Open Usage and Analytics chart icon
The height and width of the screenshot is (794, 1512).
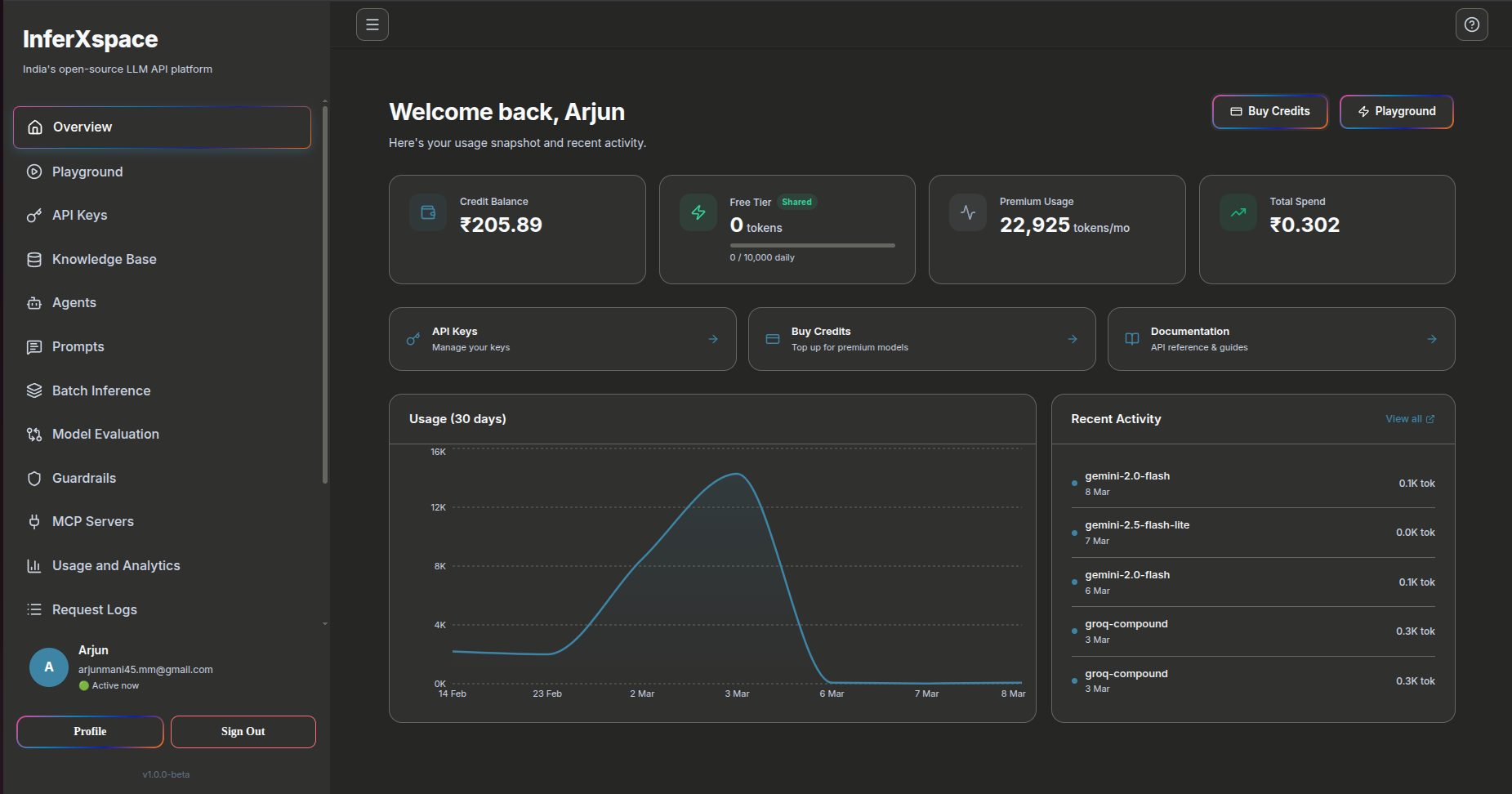pyautogui.click(x=33, y=565)
